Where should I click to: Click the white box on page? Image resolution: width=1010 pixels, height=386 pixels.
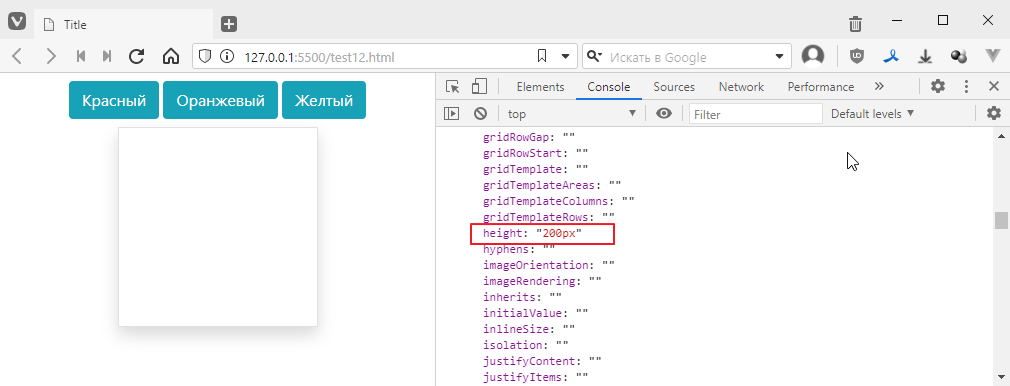[x=218, y=227]
